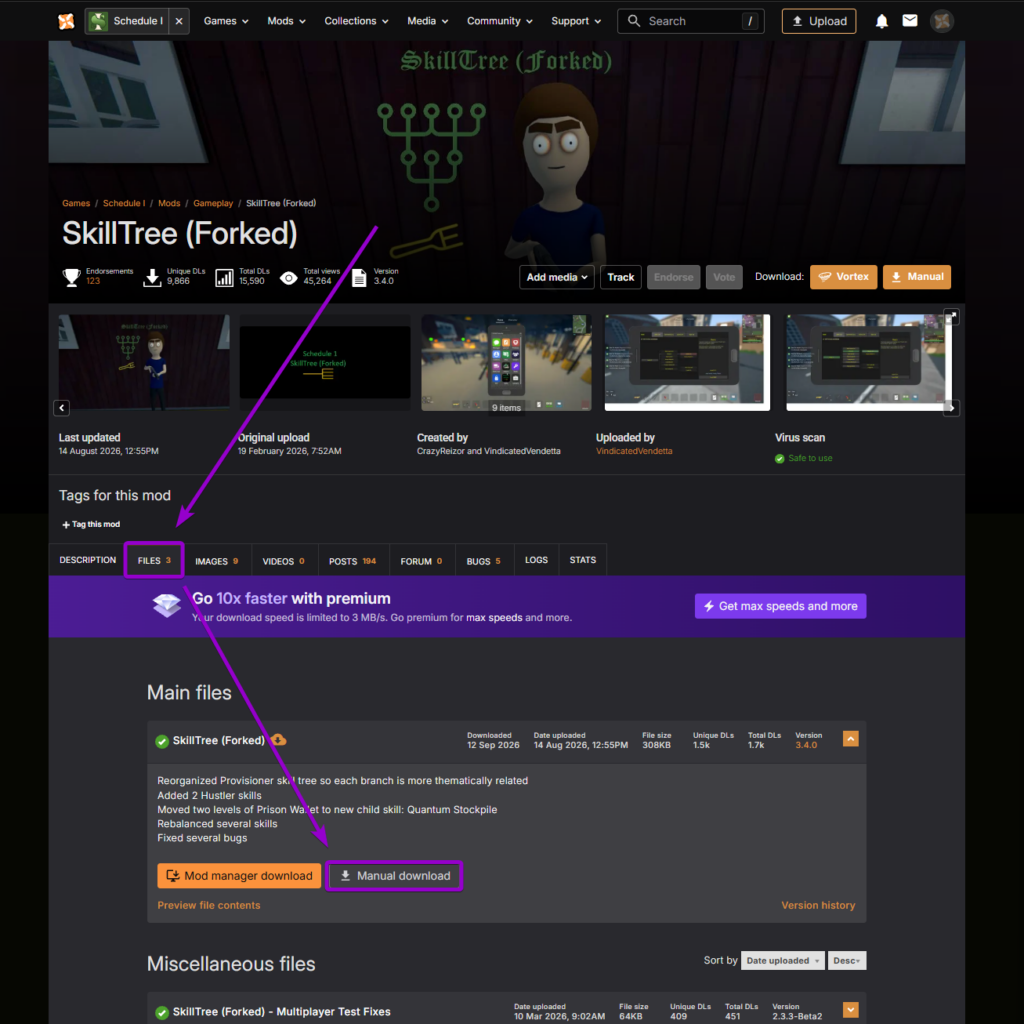Switch to Posts tab
Viewport: 1024px width, 1024px height.
tap(353, 560)
